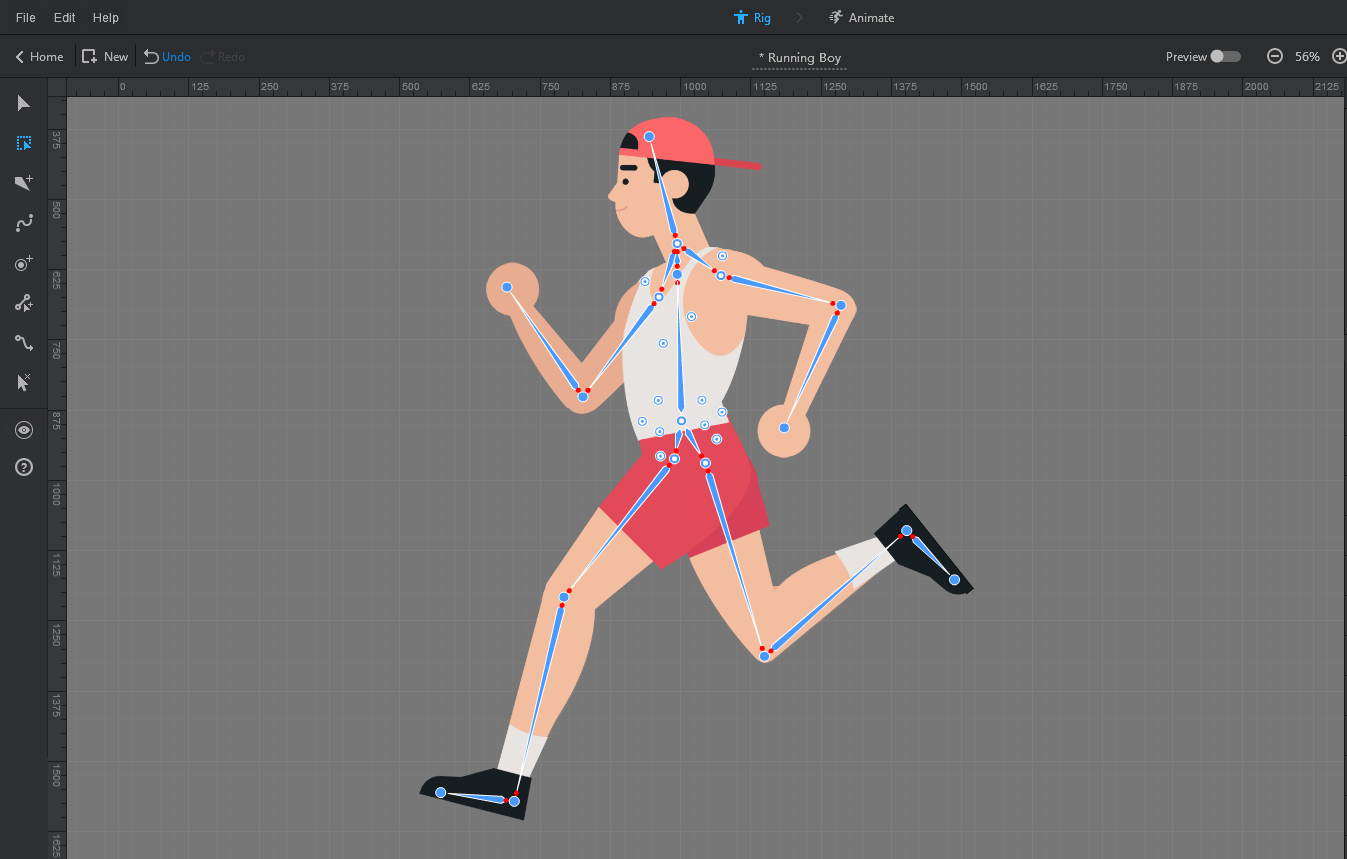1347x859 pixels.
Task: Select the curve point tool
Action: (x=24, y=223)
